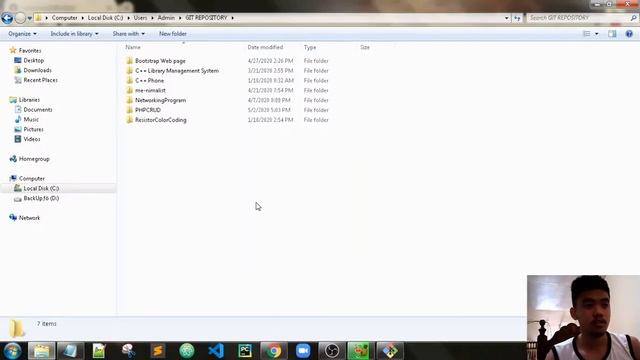Go back with the Explorer Back arrow

(7, 18)
